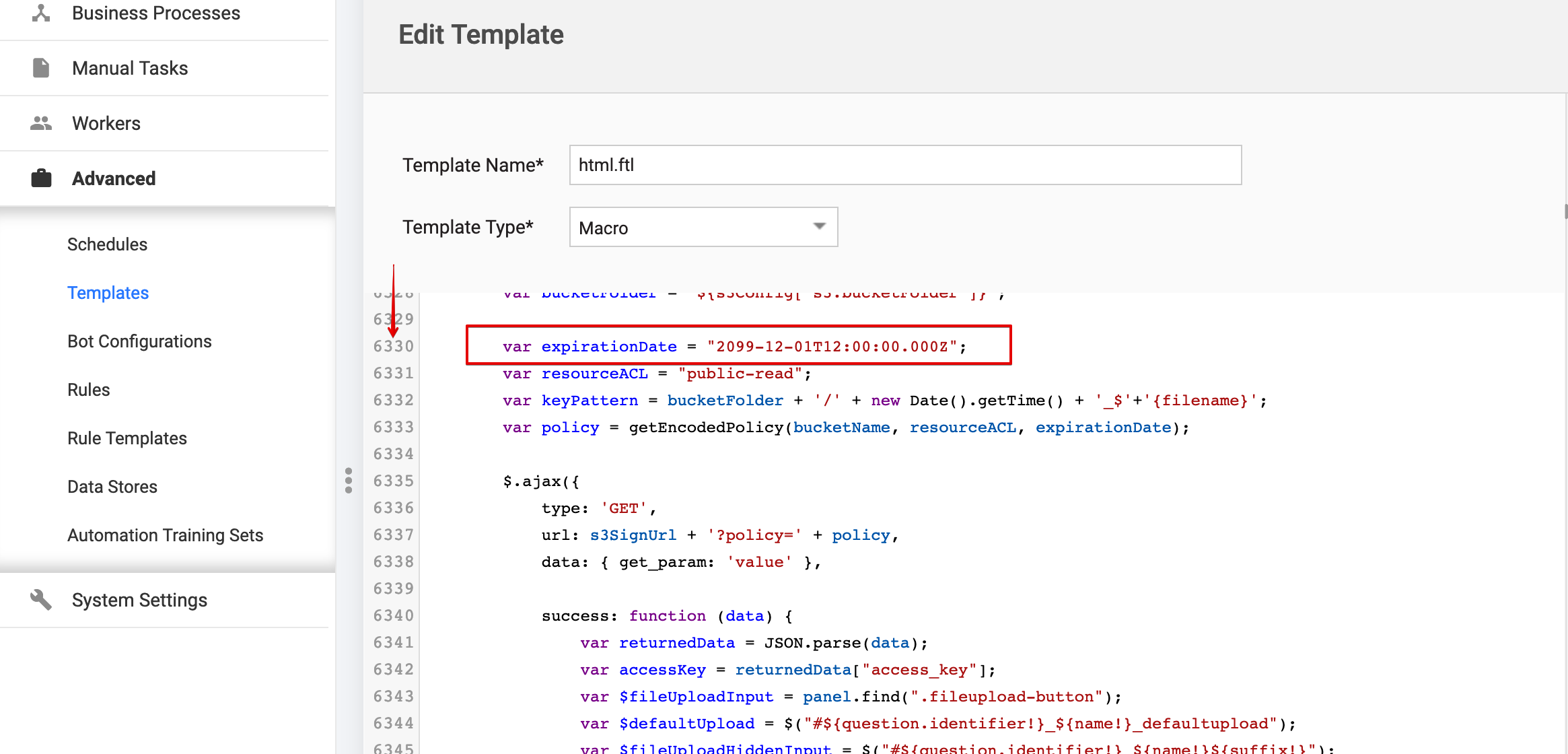Click the Advanced briefcase icon
The height and width of the screenshot is (754, 1568).
click(x=41, y=178)
